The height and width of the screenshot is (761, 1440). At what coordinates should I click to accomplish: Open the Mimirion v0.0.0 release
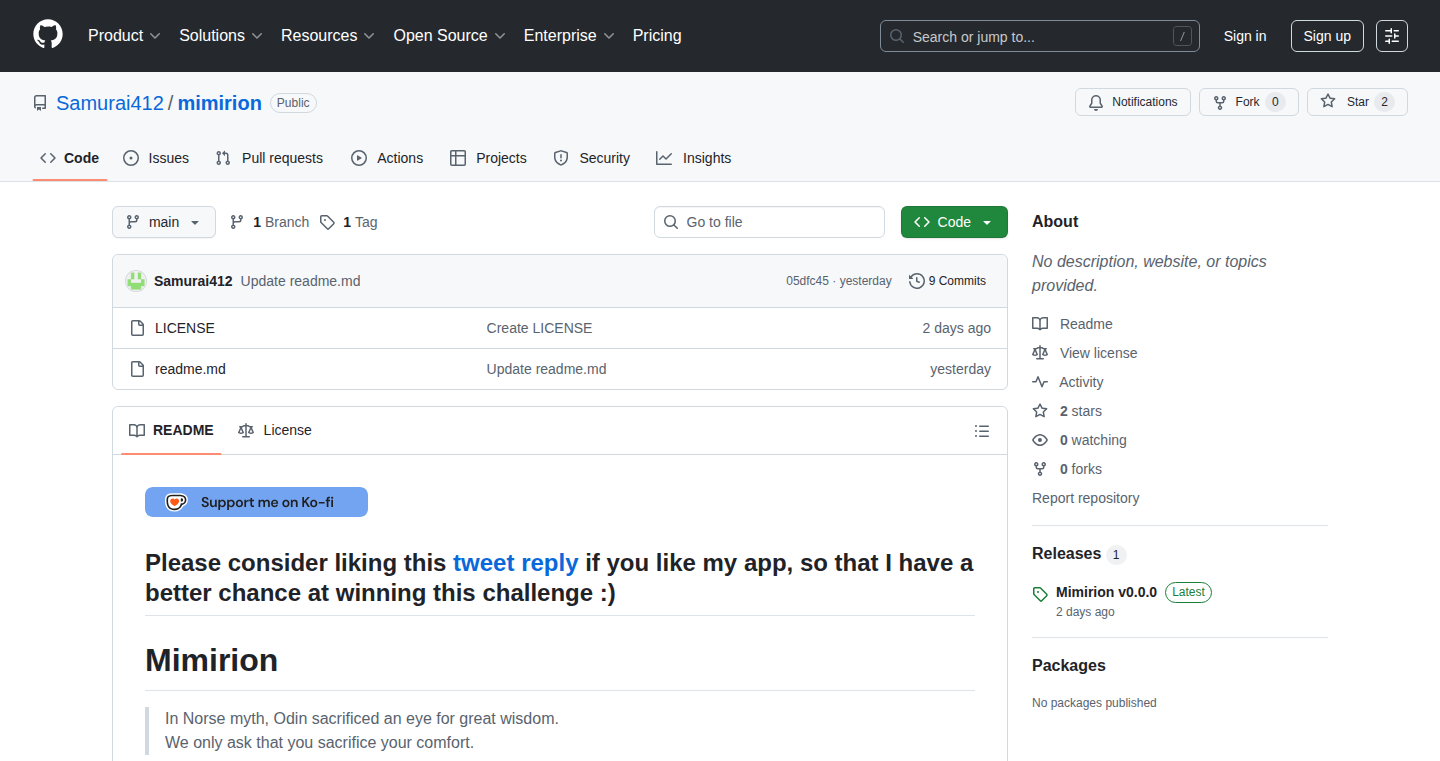[1106, 592]
